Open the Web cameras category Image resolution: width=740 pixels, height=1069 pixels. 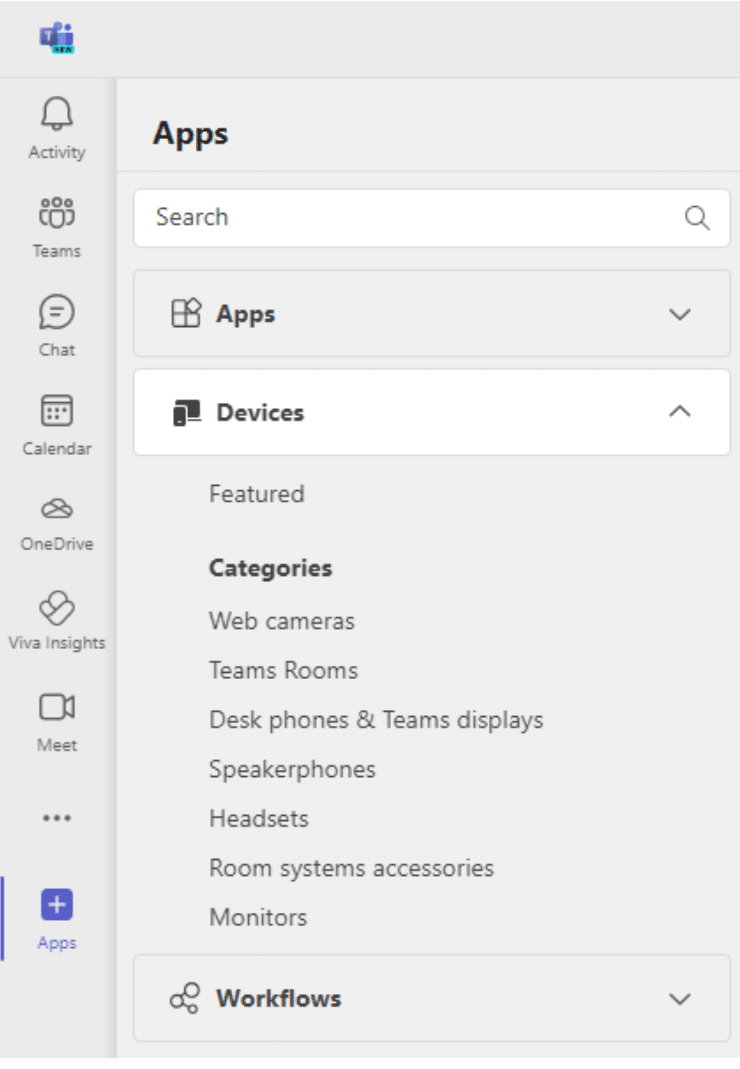pos(282,621)
